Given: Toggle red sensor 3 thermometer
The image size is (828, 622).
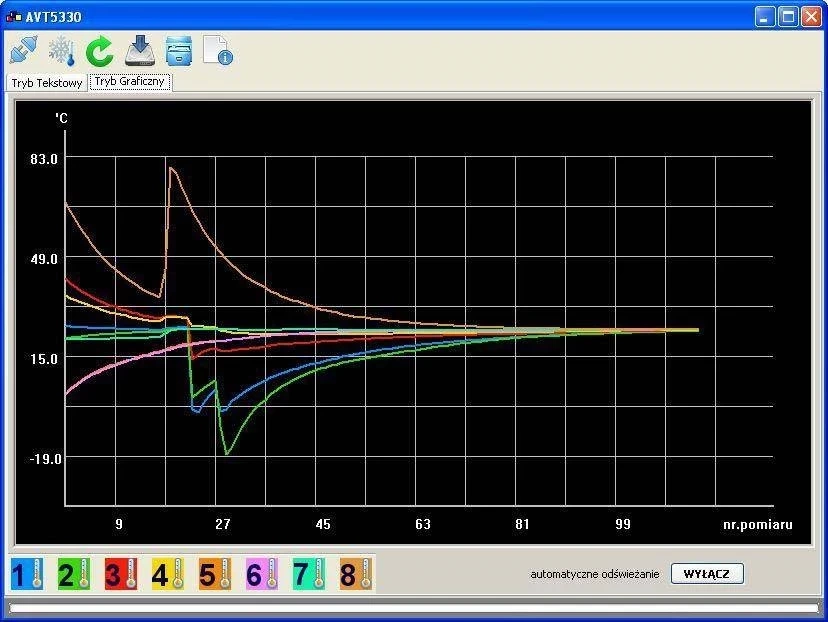Looking at the screenshot, I should 121,574.
